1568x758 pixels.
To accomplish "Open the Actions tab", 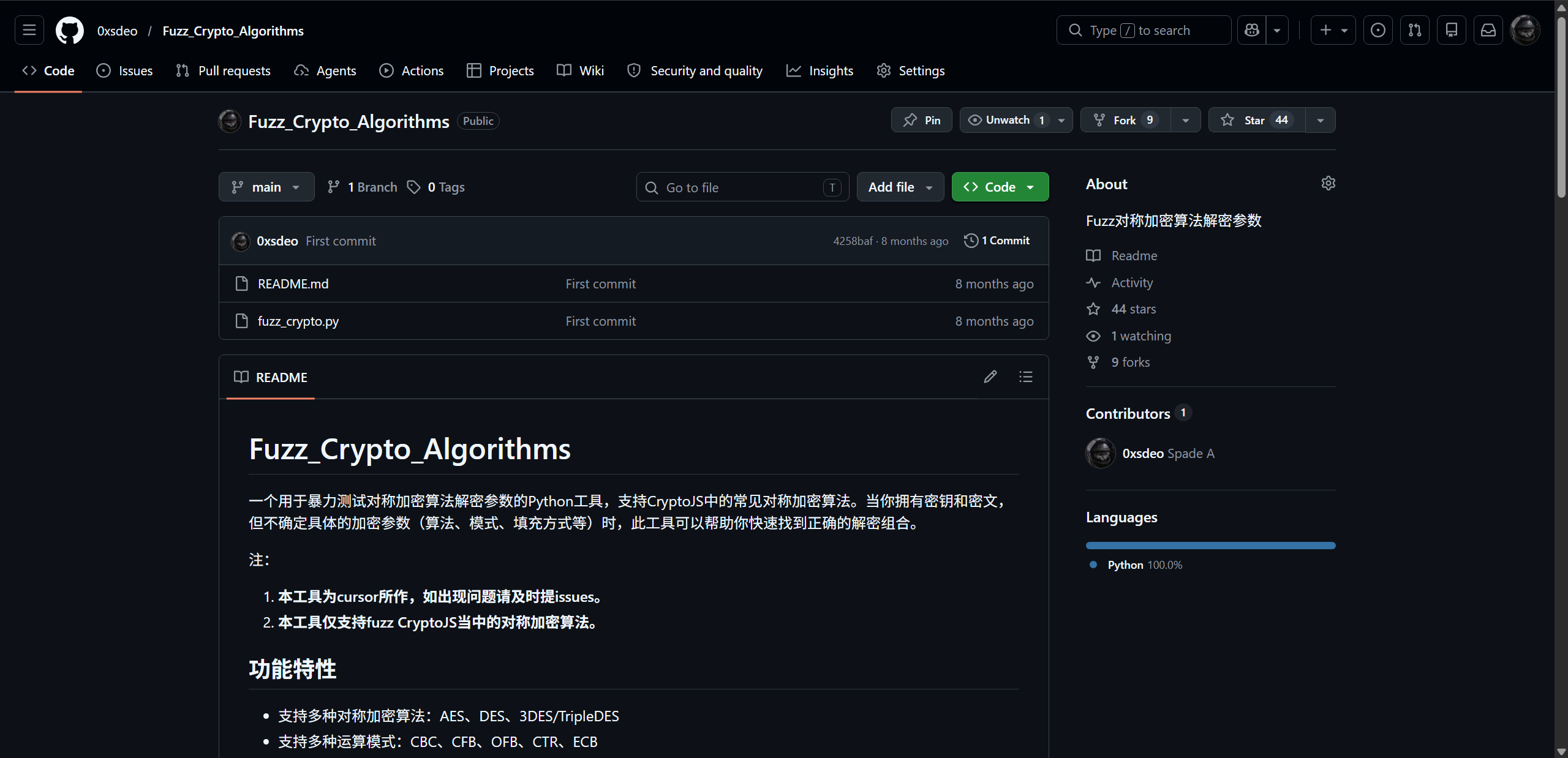I will (411, 70).
